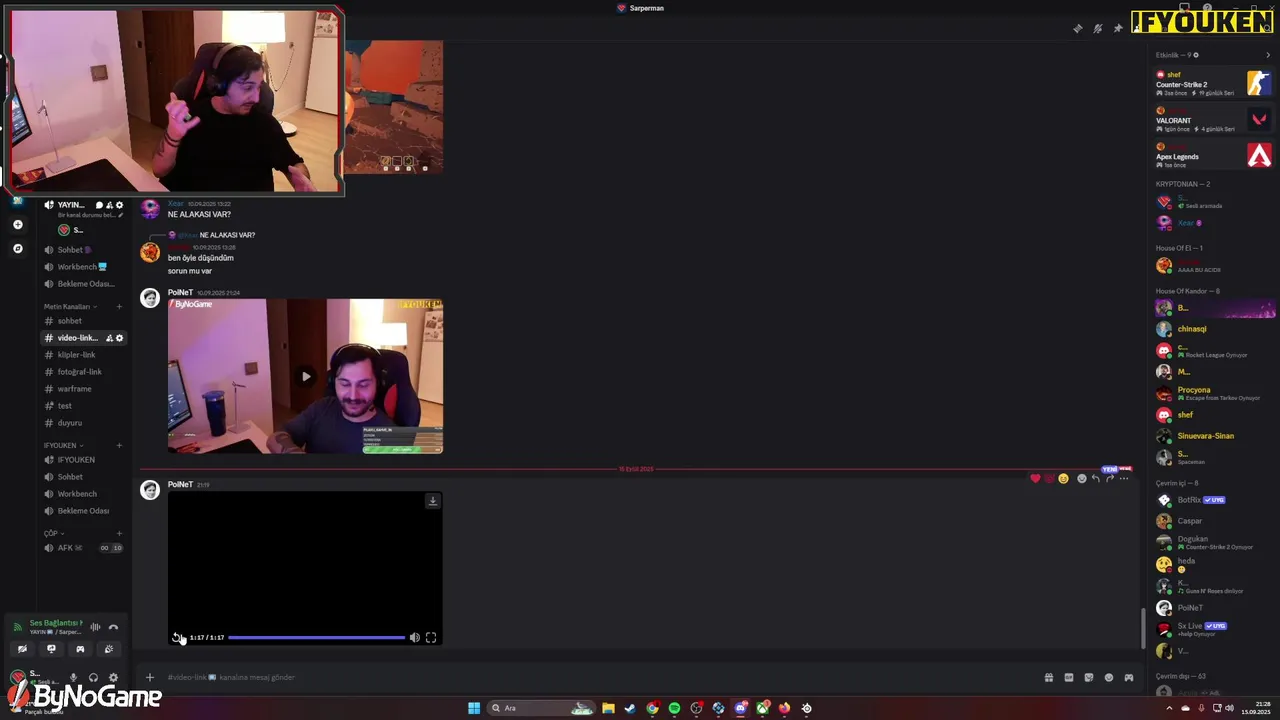The height and width of the screenshot is (720, 1280).
Task: Open attachment plus button in message bar
Action: coord(150,677)
